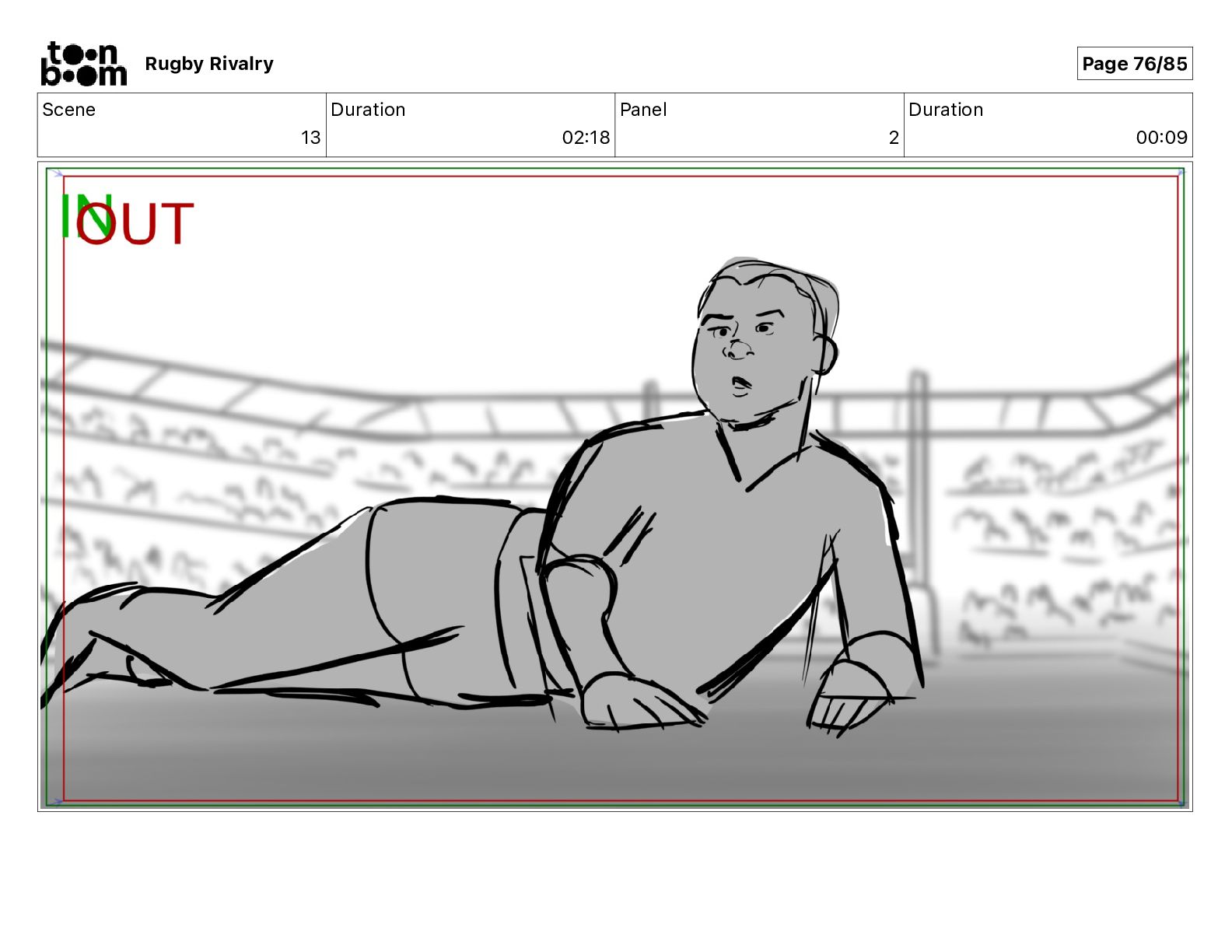
Task: Click the panel number 2 value
Action: 894,138
